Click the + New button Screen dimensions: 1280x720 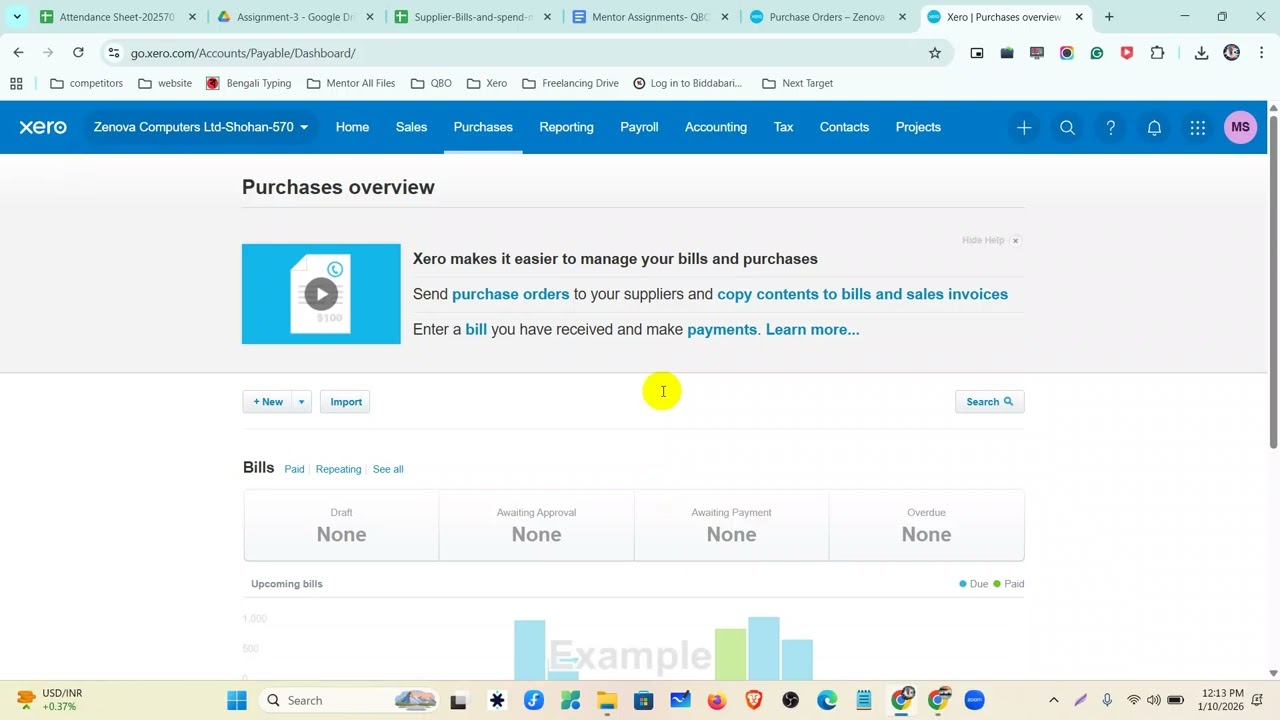pyautogui.click(x=268, y=402)
